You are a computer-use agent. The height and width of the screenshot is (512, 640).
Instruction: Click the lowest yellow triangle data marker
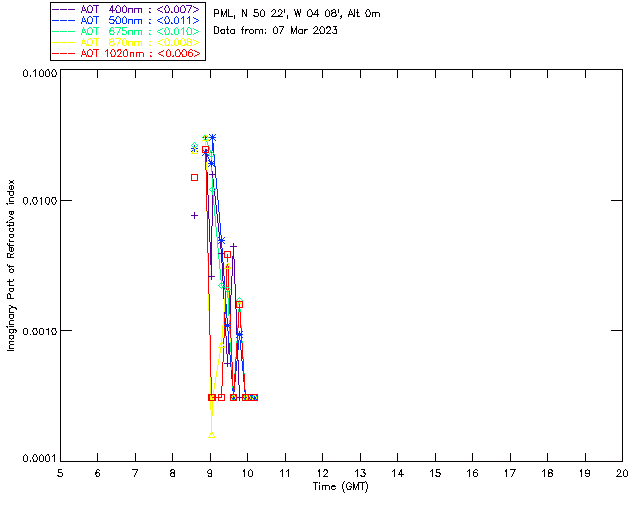212,435
